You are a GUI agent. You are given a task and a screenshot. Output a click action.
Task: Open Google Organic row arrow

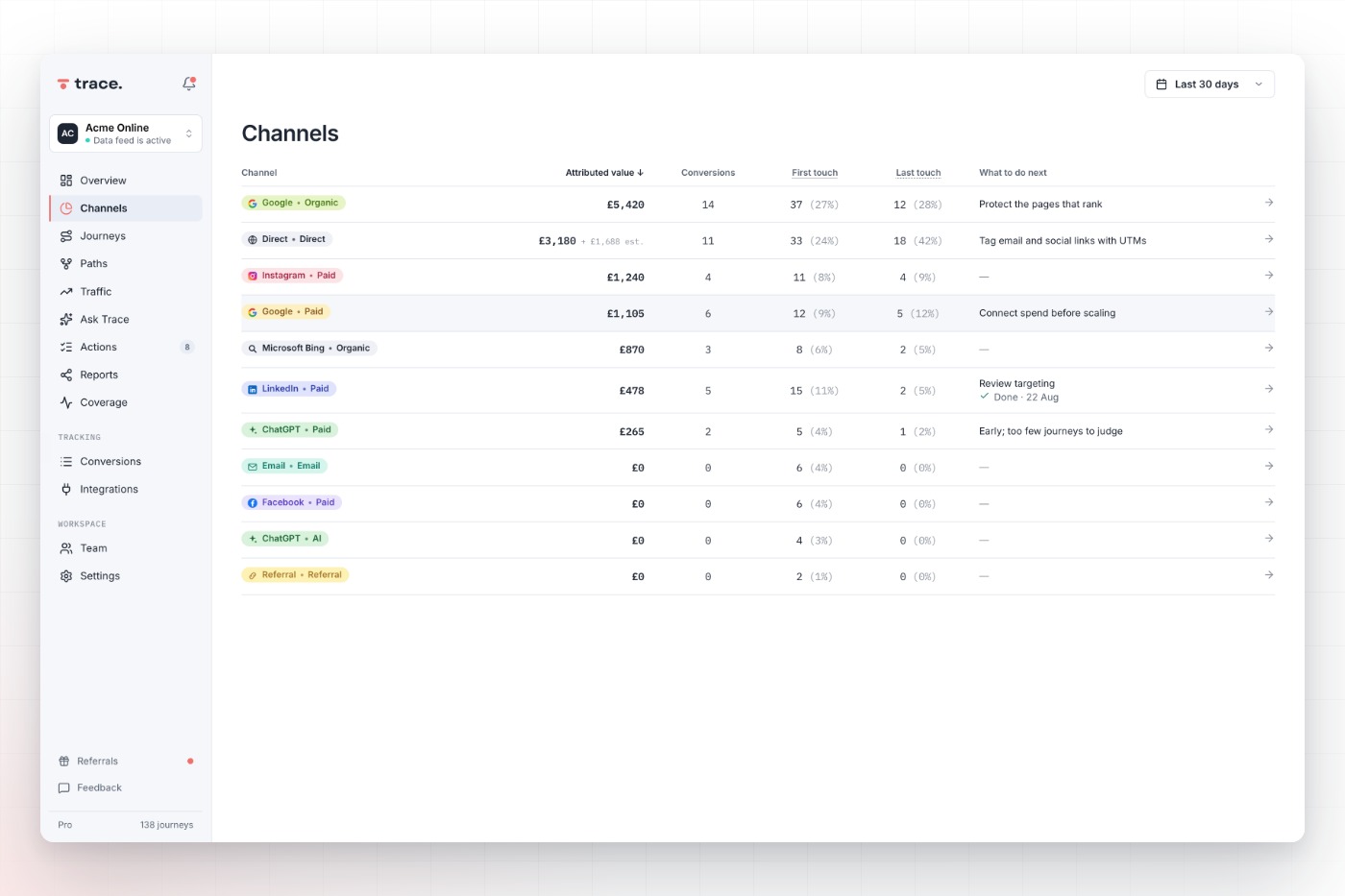1269,203
